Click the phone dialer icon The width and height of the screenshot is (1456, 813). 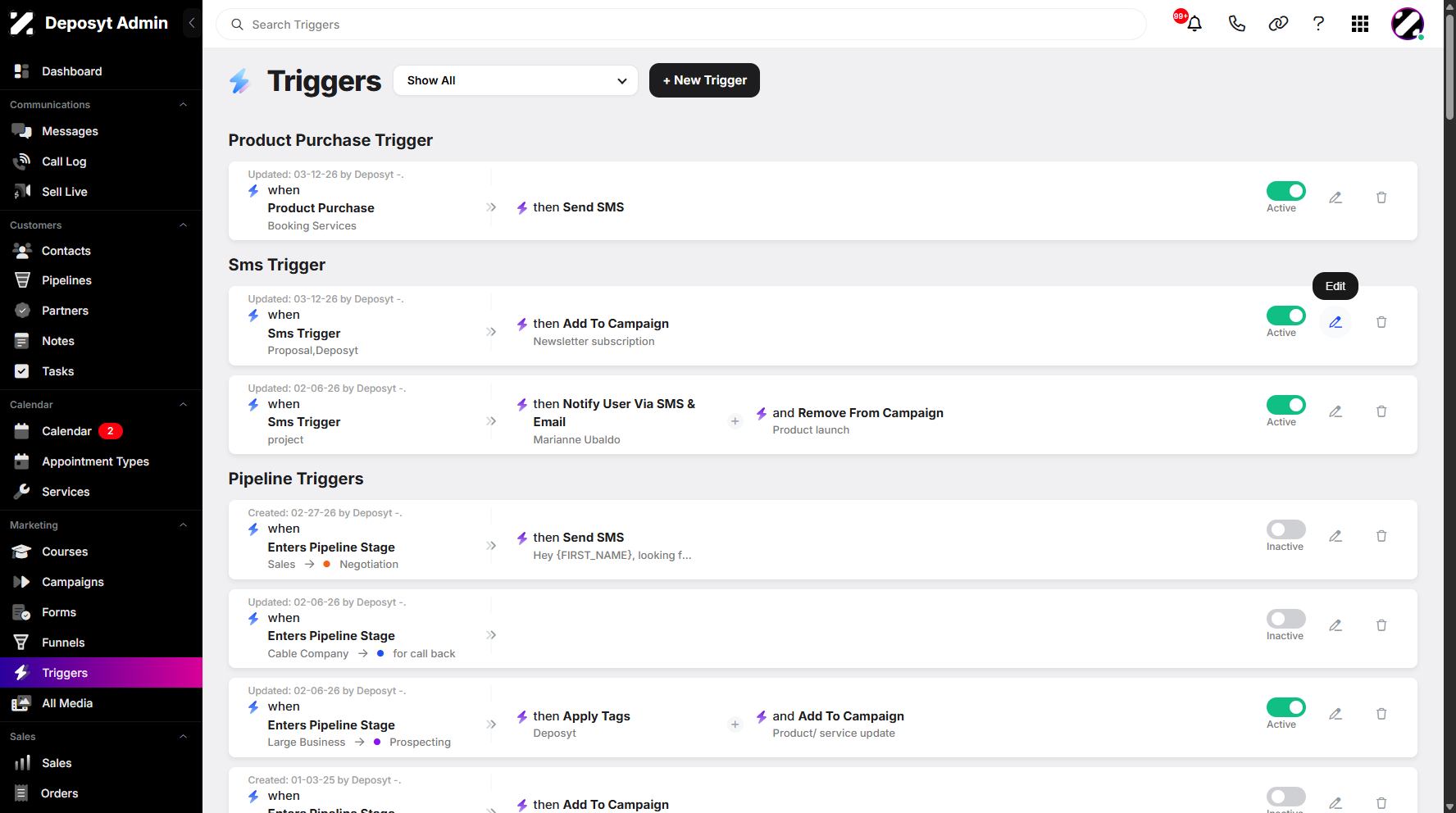[x=1236, y=24]
